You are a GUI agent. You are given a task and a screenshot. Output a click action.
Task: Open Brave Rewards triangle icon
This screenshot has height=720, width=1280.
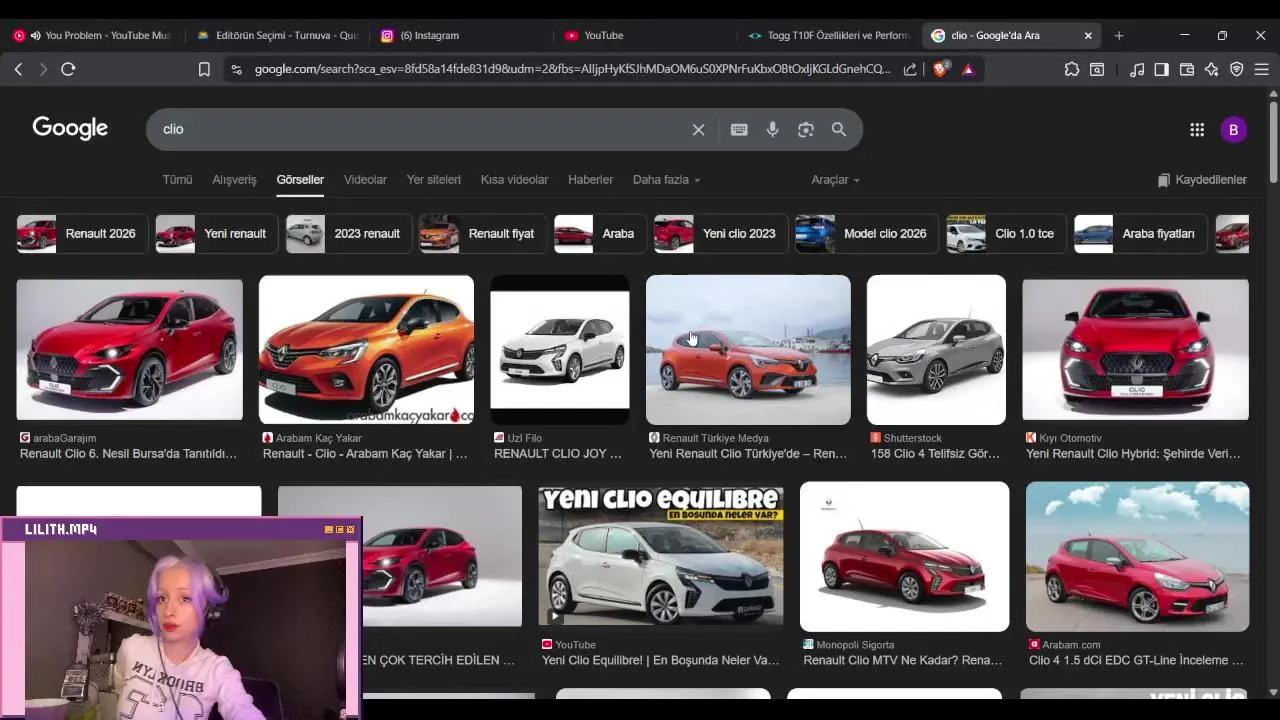968,69
